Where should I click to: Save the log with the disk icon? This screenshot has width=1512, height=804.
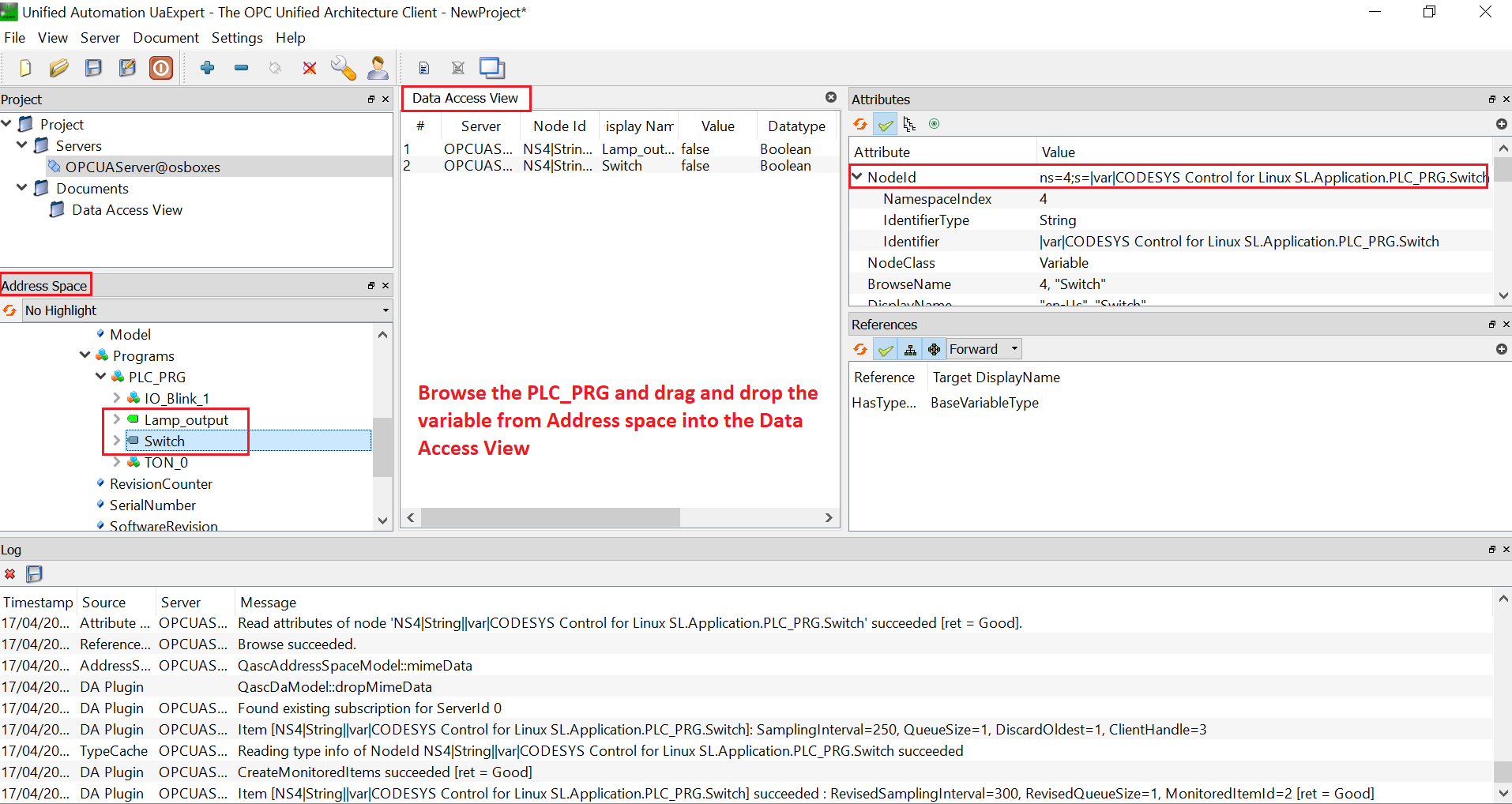(x=34, y=574)
